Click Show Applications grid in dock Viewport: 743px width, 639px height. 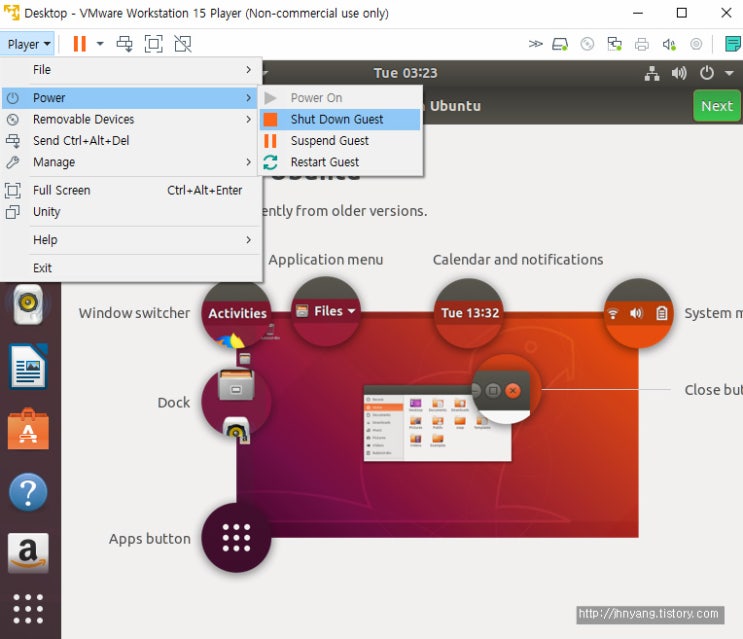tap(28, 609)
